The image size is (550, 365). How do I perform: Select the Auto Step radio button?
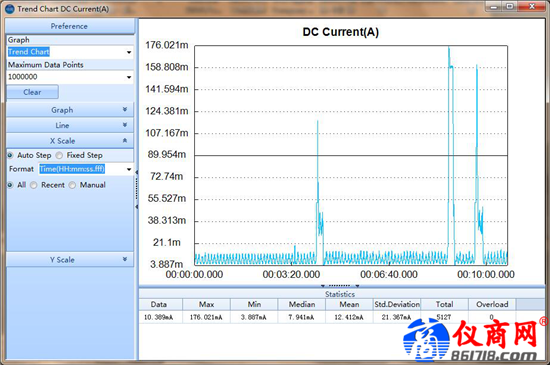click(10, 155)
